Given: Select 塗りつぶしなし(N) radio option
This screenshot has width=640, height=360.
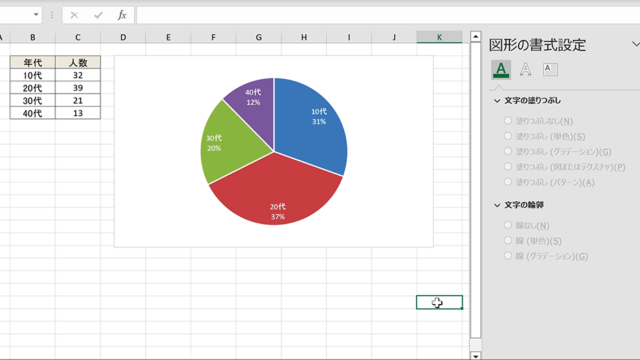Looking at the screenshot, I should coord(508,121).
